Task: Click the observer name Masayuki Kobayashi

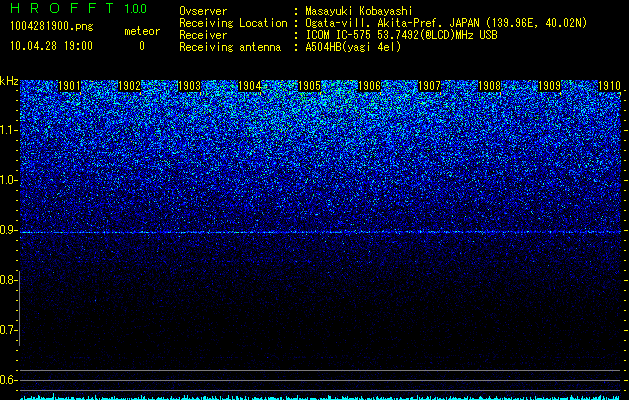Action: pos(359,11)
